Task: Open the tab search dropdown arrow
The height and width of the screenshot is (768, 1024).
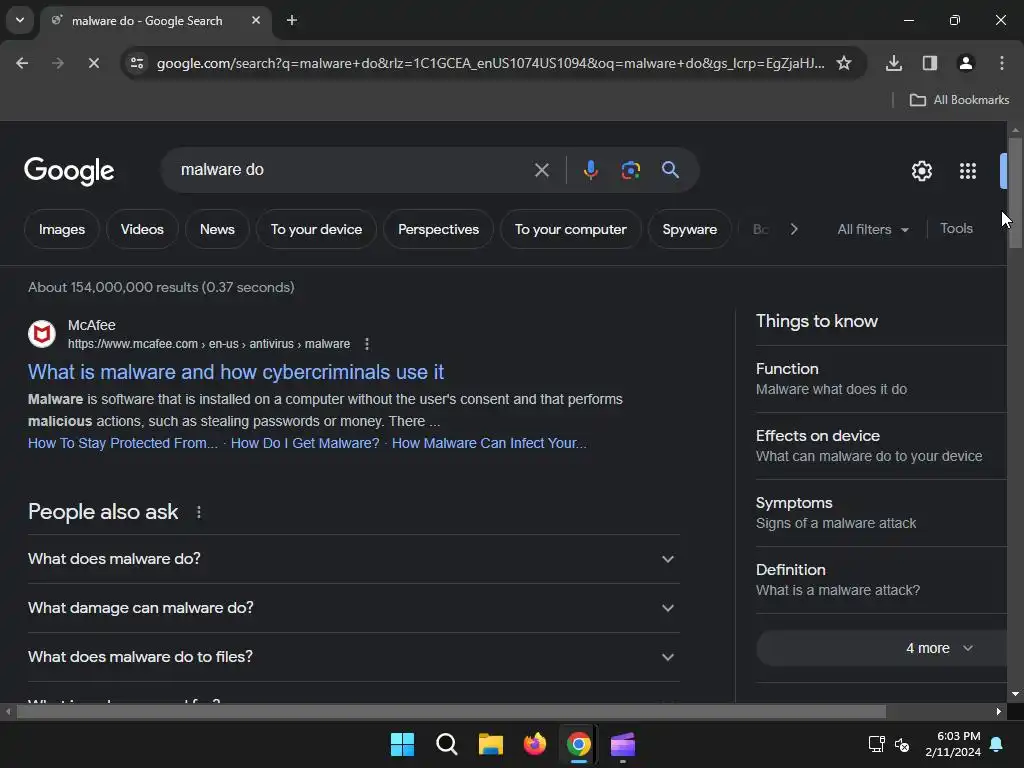Action: (x=20, y=20)
